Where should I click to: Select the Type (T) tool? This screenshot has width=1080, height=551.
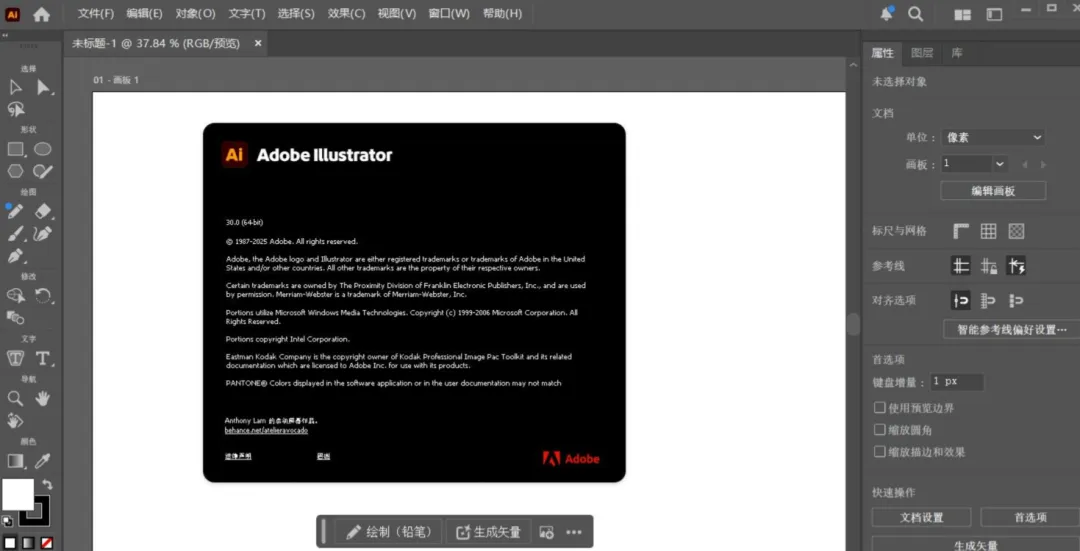click(43, 358)
